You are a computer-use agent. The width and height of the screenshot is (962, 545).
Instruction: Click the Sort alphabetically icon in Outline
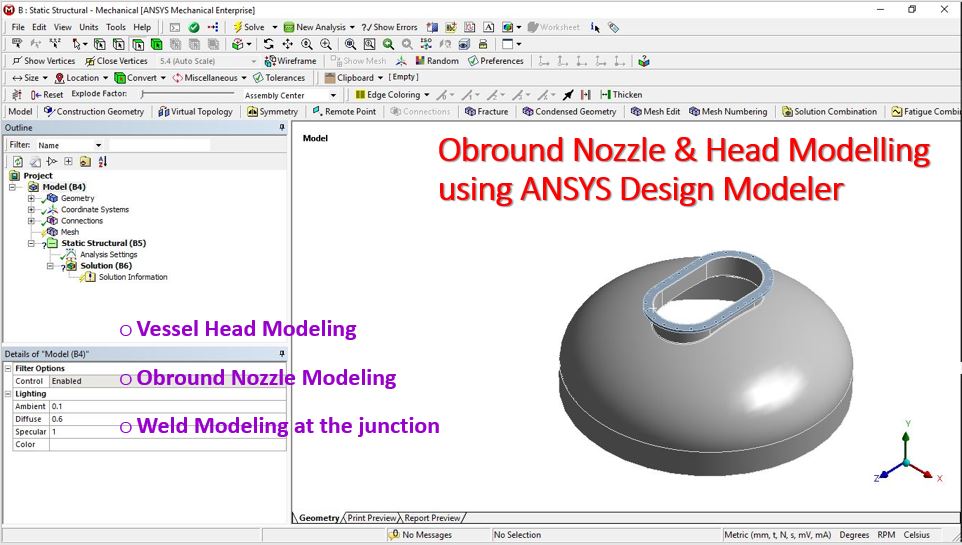[x=102, y=161]
